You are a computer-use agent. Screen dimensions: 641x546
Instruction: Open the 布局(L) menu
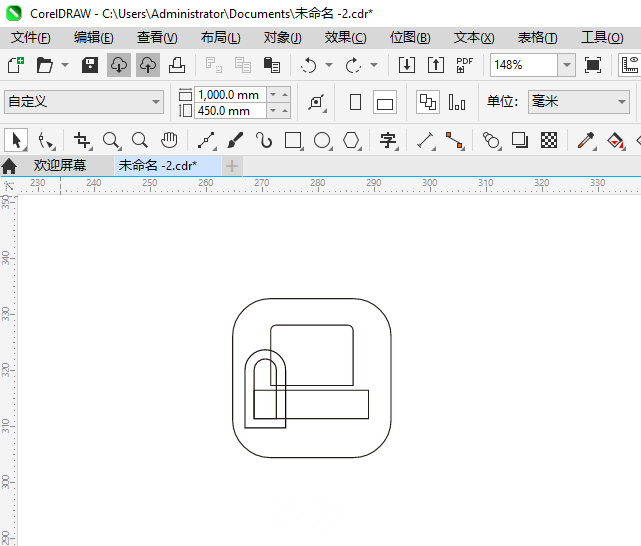coord(221,38)
